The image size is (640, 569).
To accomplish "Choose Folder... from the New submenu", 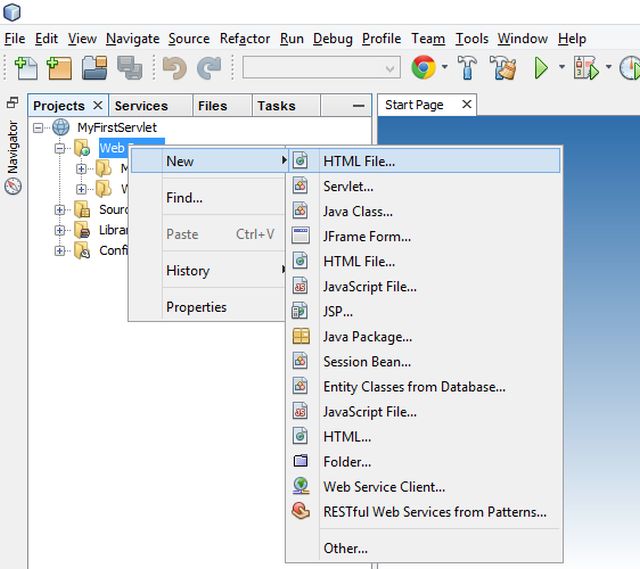I will [424, 462].
